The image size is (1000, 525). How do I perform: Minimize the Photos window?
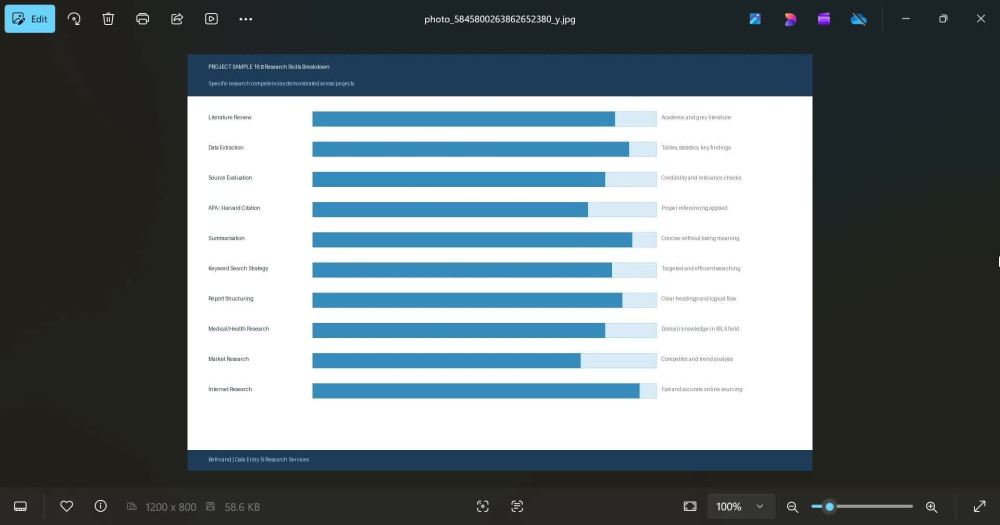[x=906, y=19]
